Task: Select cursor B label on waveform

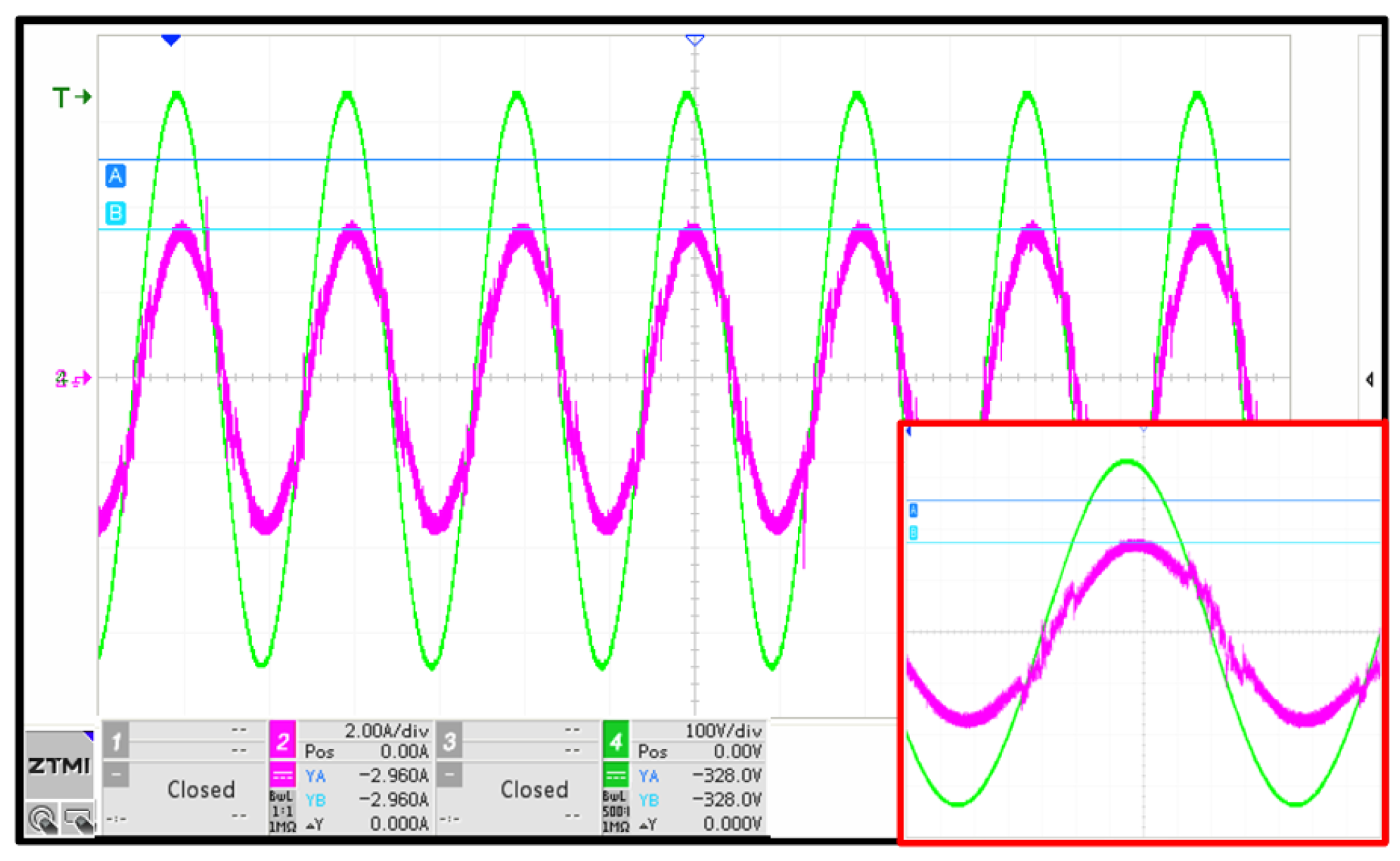Action: (x=115, y=213)
